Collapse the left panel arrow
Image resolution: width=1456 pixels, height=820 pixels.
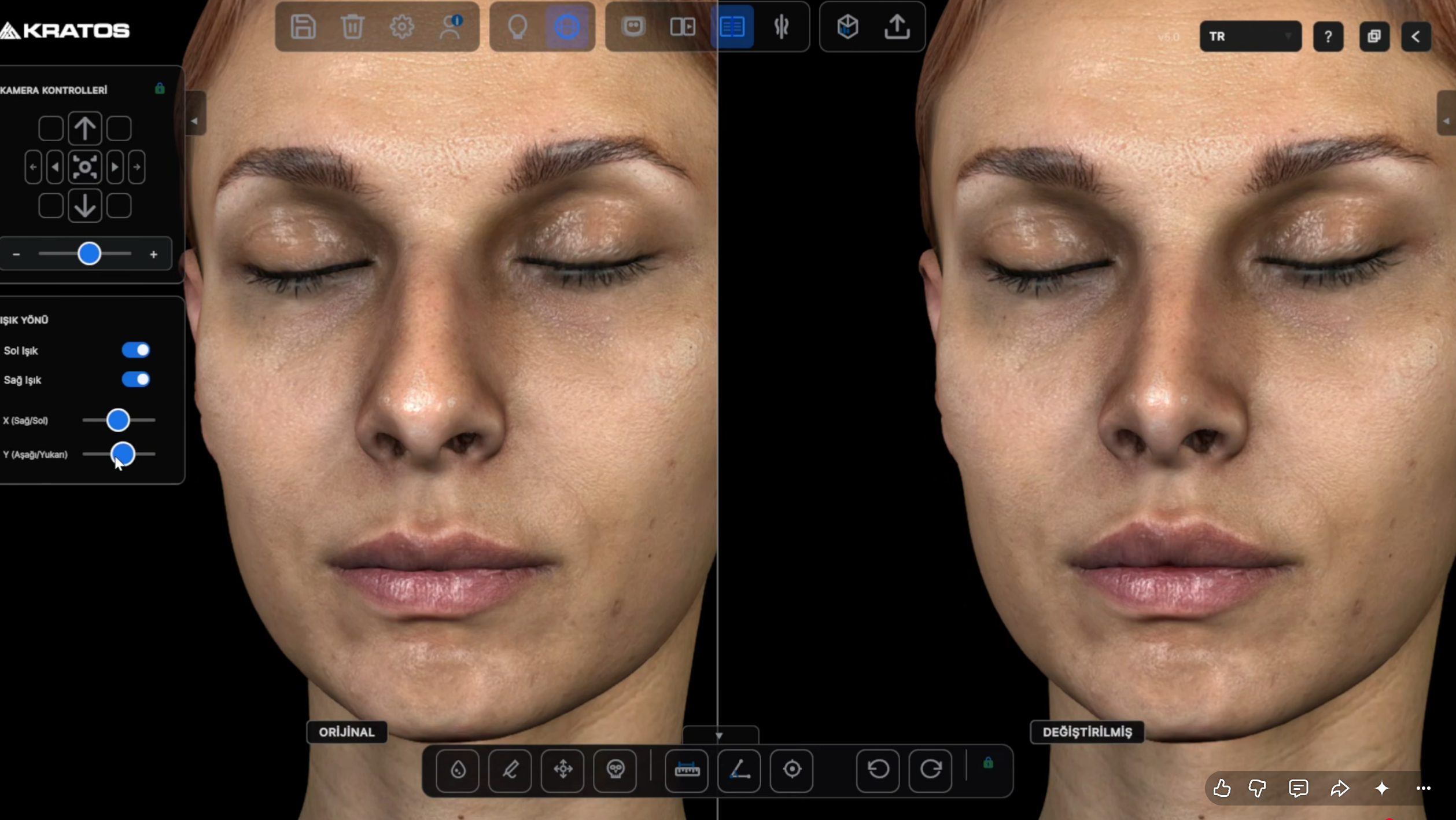(195, 113)
